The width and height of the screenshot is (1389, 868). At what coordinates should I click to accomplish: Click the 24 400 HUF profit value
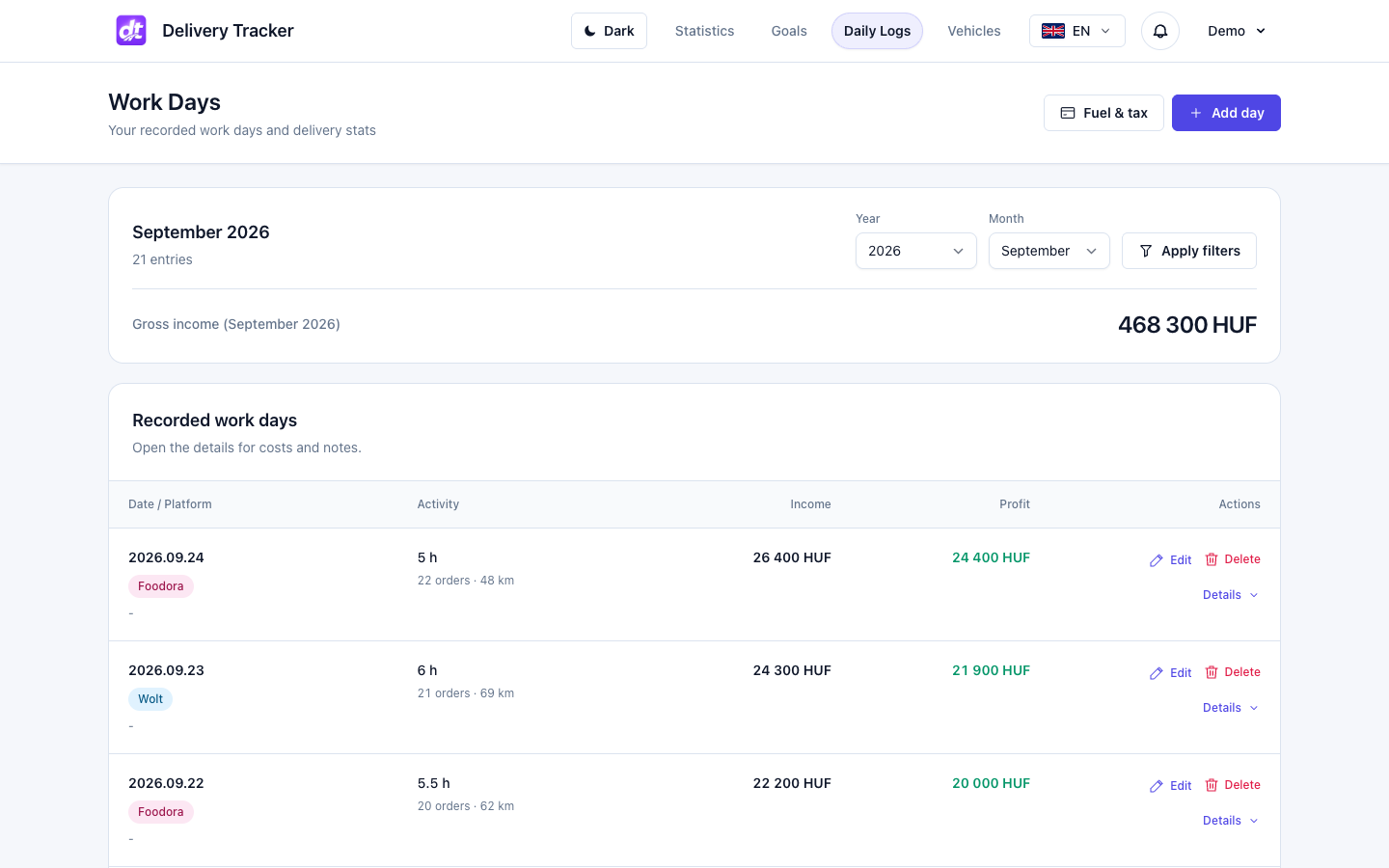pyautogui.click(x=991, y=557)
